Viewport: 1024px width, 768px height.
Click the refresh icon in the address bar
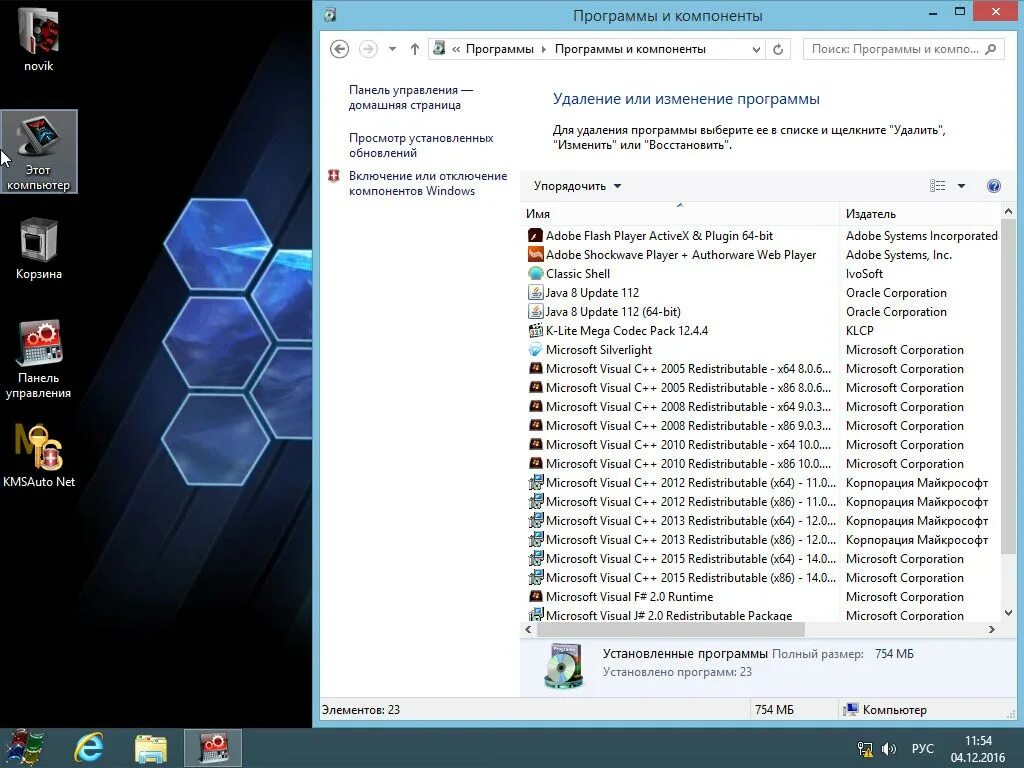click(779, 48)
